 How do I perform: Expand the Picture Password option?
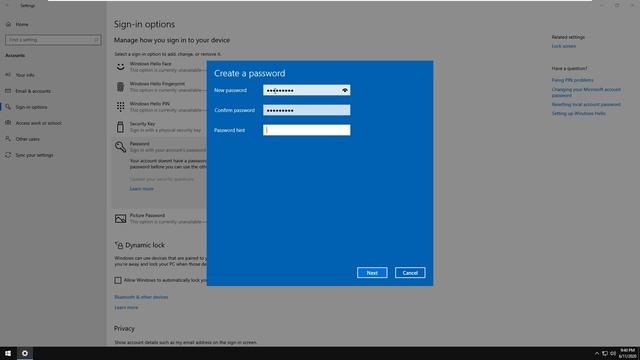tap(159, 219)
